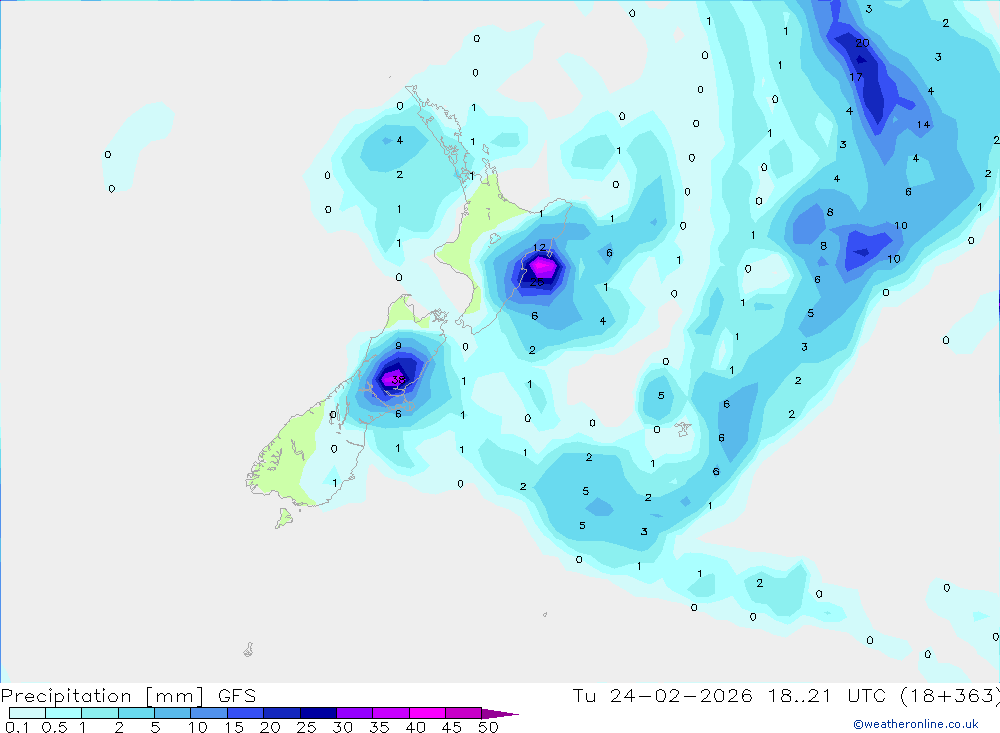This screenshot has height=733, width=1000.
Task: Select the 0.1–0.5 mm legend swatch
Action: point(27,713)
